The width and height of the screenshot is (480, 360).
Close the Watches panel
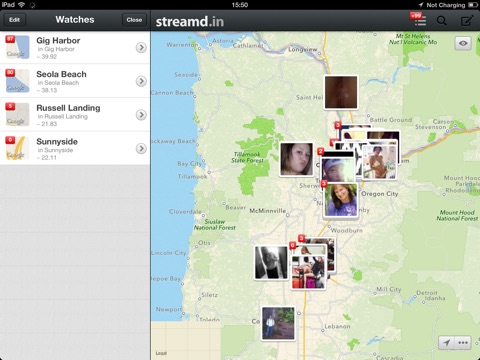click(x=134, y=20)
